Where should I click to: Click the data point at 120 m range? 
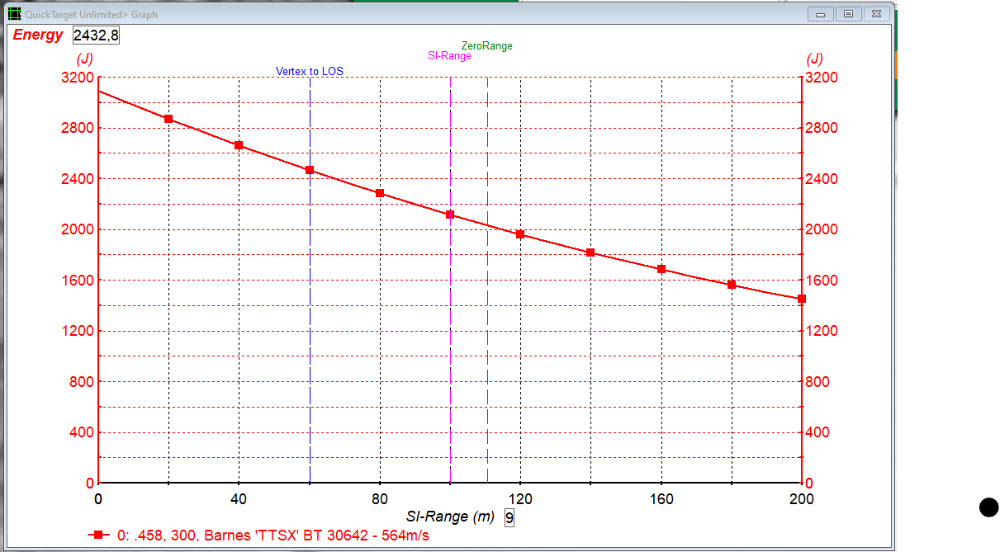tap(520, 235)
